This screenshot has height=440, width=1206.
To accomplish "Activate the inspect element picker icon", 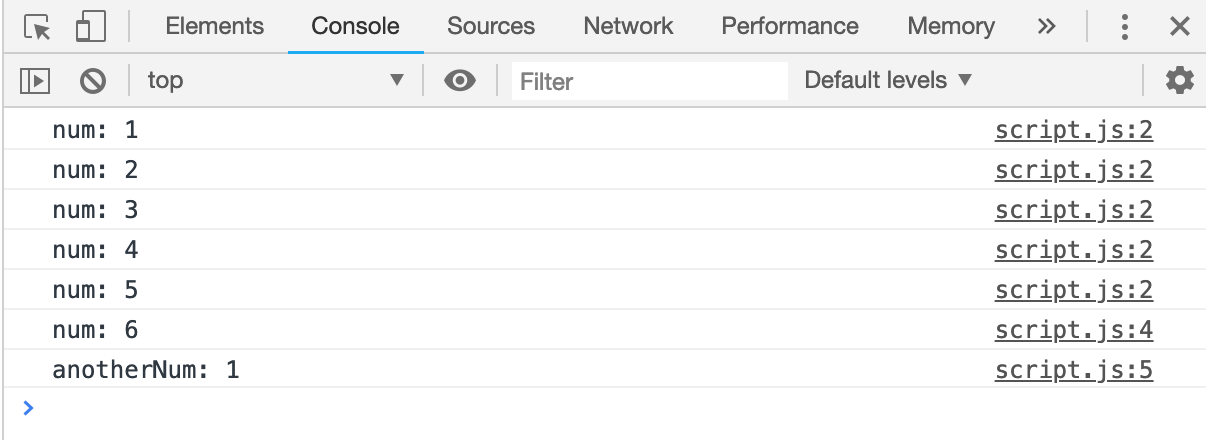I will point(38,27).
